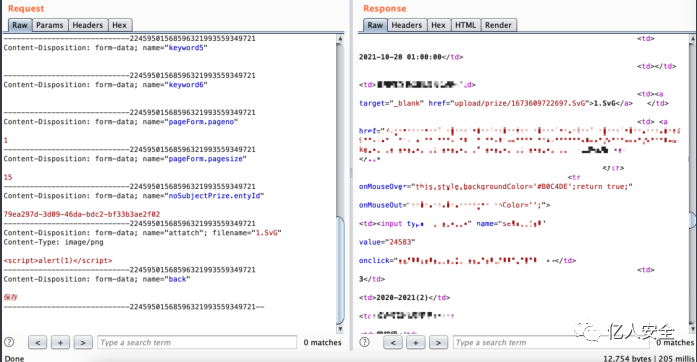This screenshot has height=362, width=697.
Task: Click the name "keyword6" in the request
Action: (x=186, y=84)
